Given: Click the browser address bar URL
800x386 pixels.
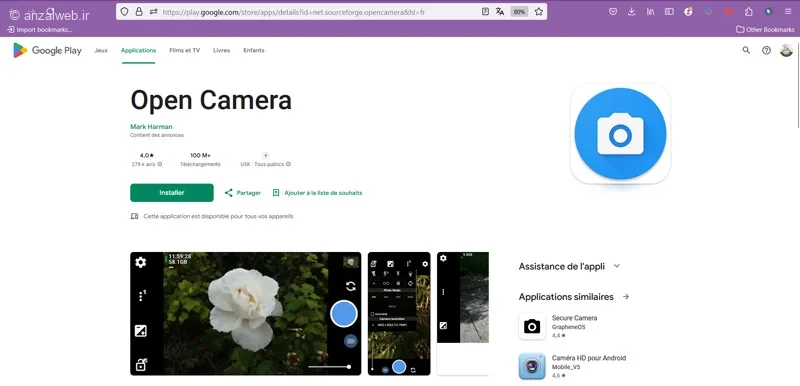Looking at the screenshot, I should point(293,12).
